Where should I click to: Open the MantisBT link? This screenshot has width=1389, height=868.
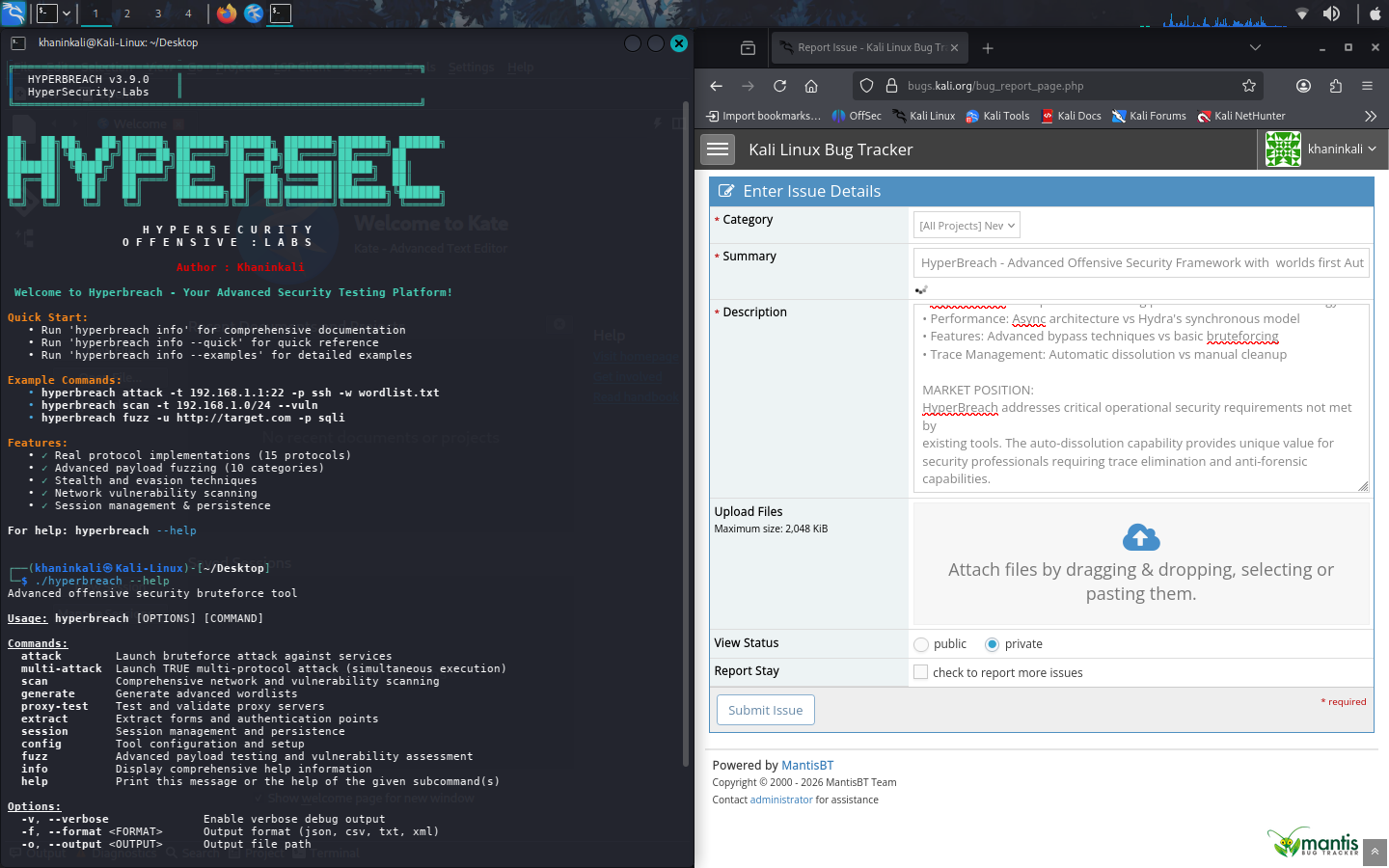coord(807,765)
